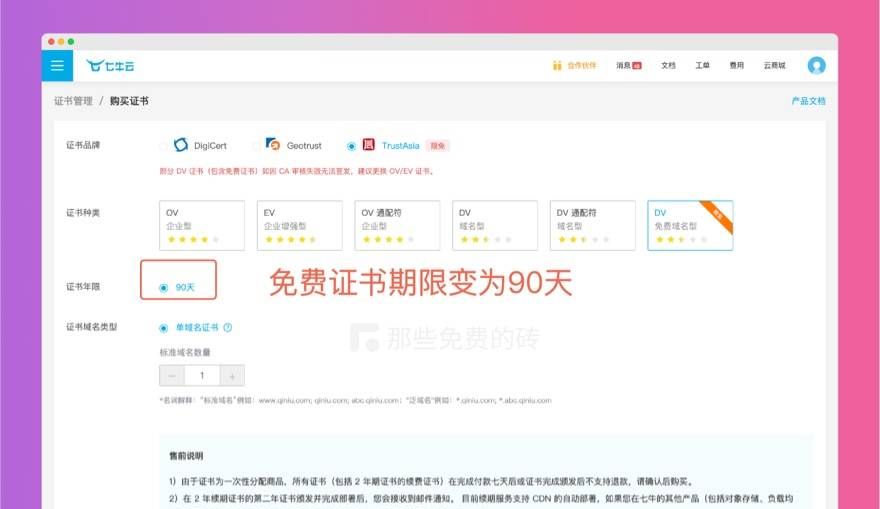Click the 证书种类 label
The height and width of the screenshot is (509, 880).
pos(83,213)
